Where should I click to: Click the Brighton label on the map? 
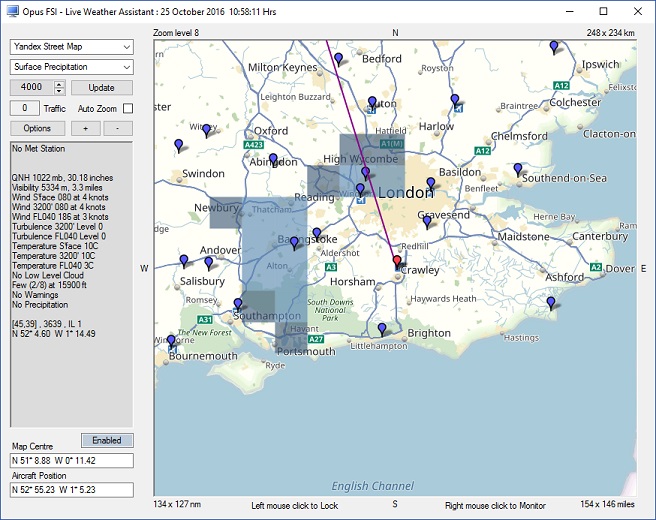[429, 333]
